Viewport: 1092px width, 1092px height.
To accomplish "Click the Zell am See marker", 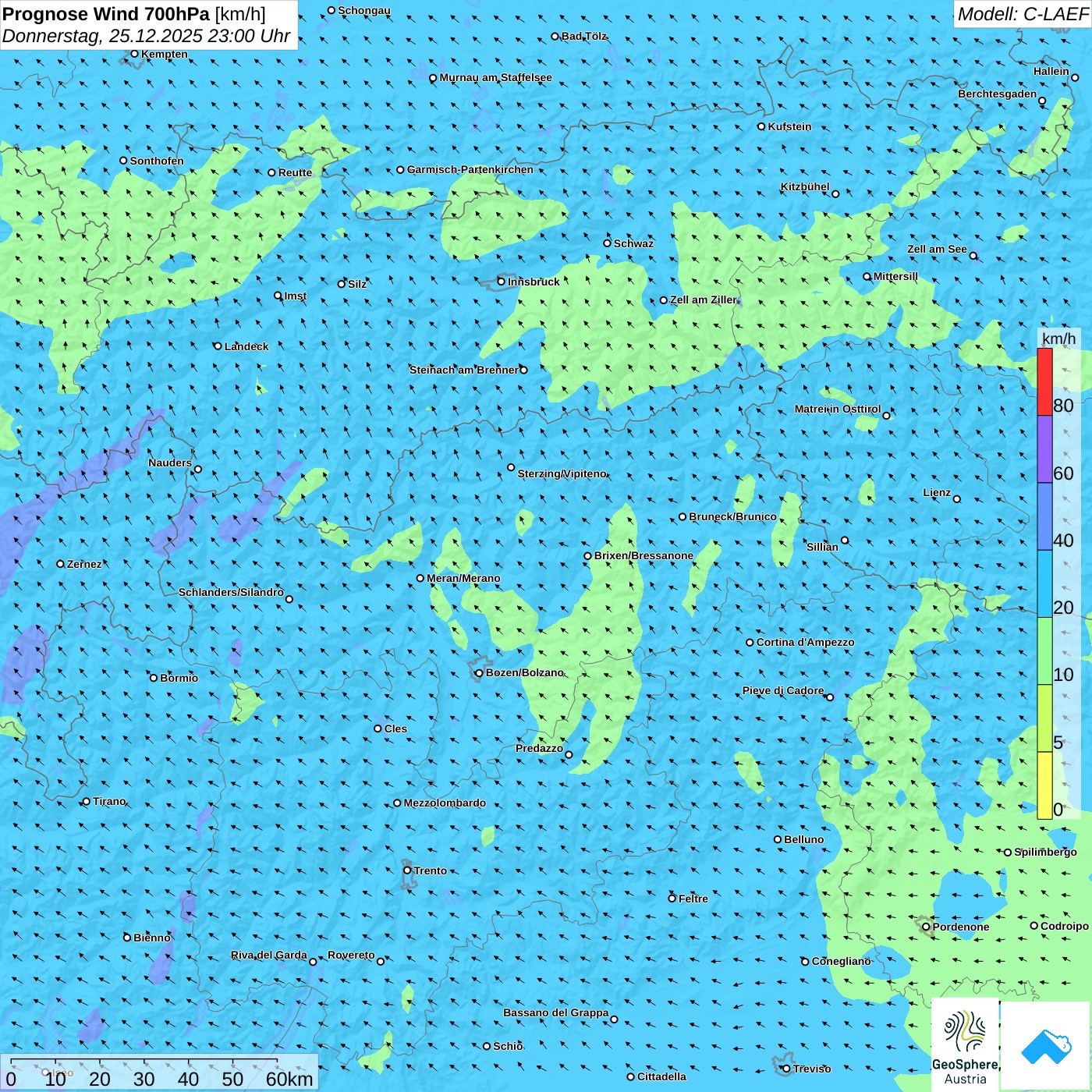I will point(973,256).
